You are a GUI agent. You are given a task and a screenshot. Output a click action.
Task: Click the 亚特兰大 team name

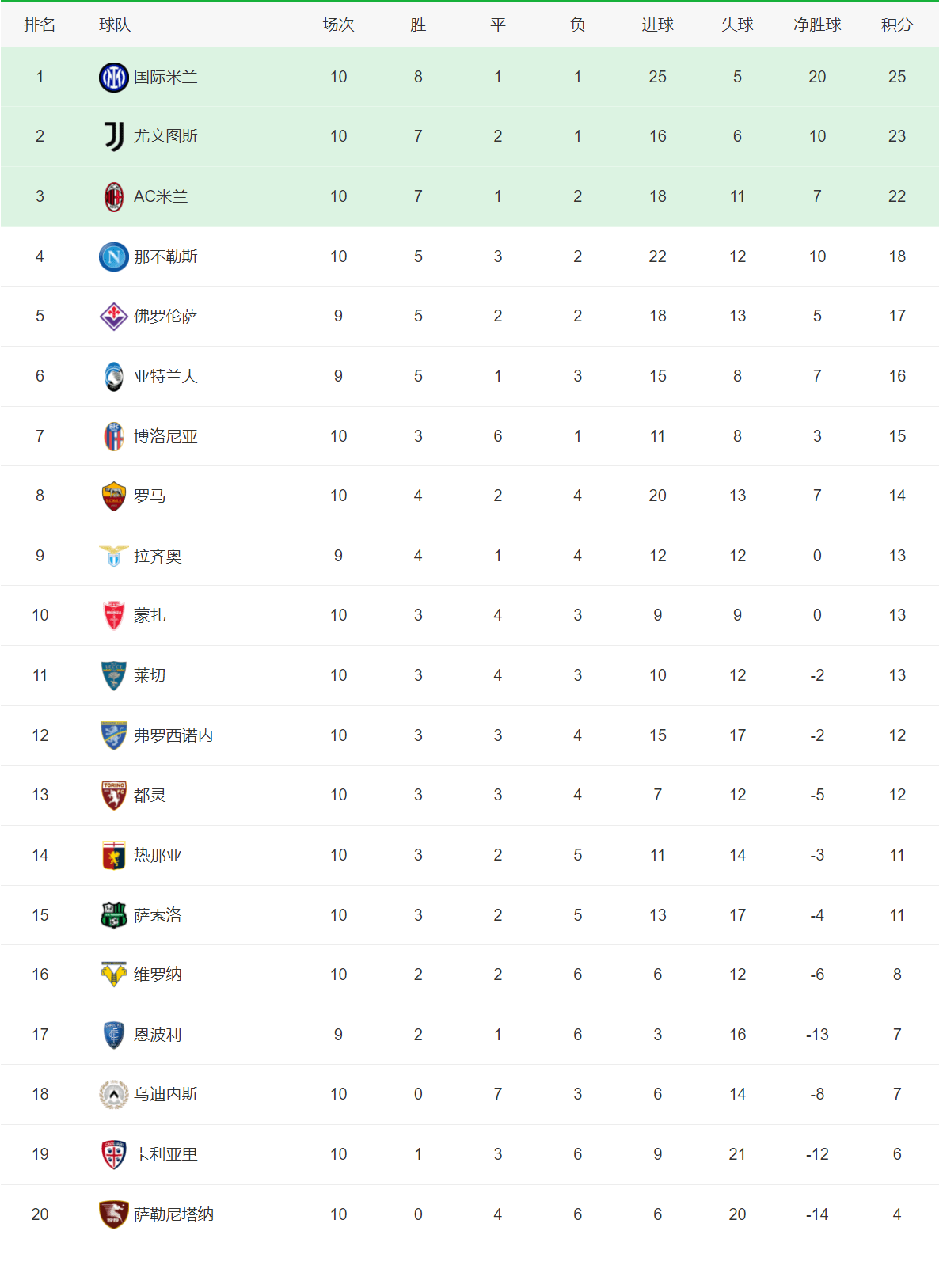pos(165,376)
